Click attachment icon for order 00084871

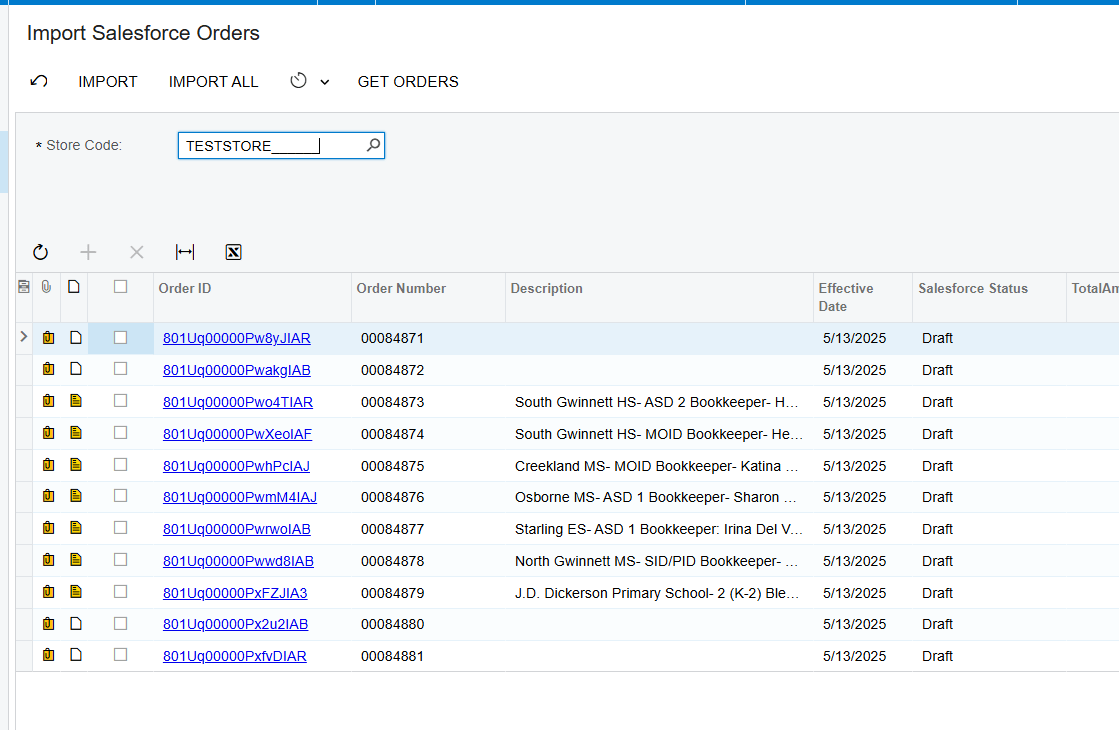pos(49,338)
